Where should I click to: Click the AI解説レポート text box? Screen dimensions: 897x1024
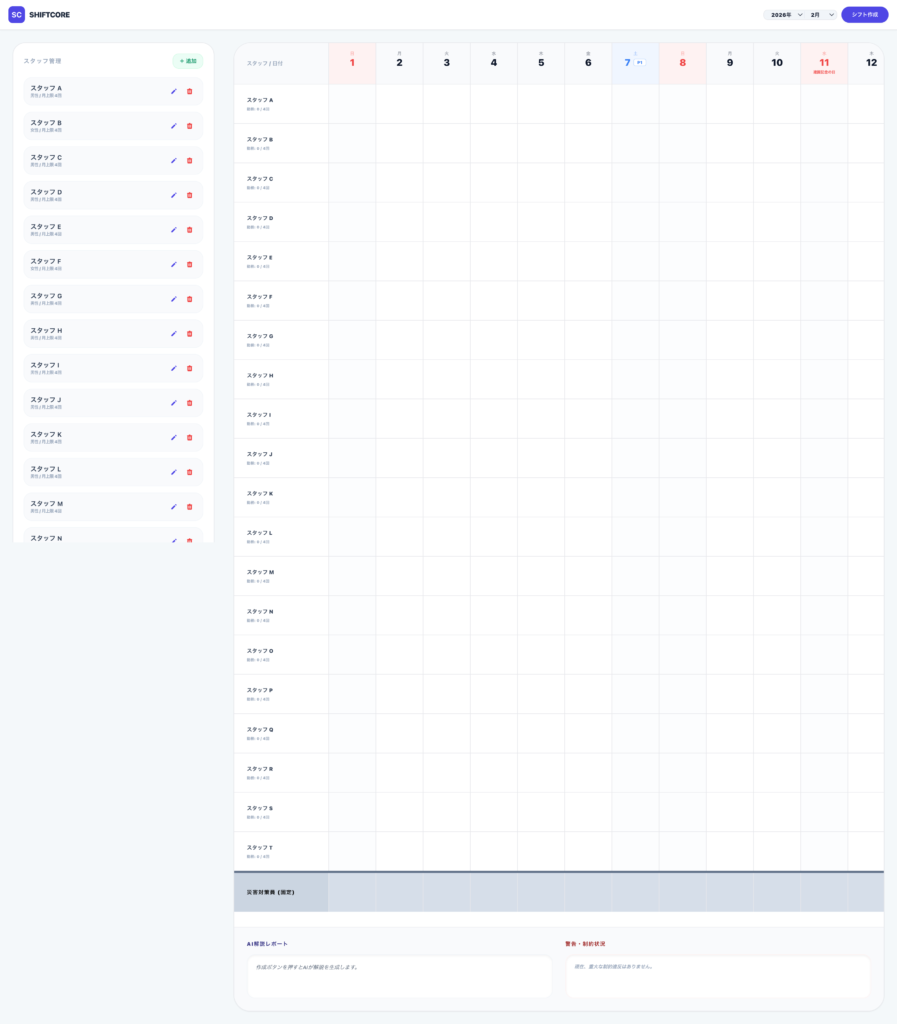point(399,976)
